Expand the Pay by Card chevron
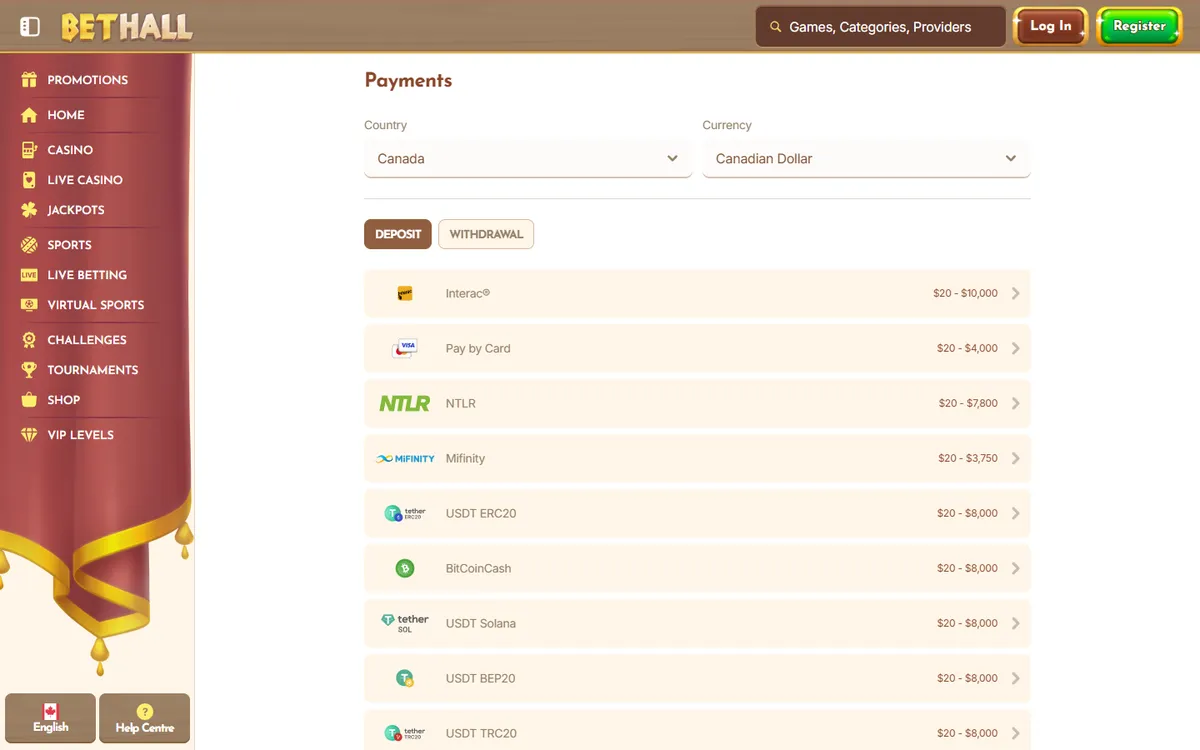Viewport: 1200px width, 750px height. 1015,349
